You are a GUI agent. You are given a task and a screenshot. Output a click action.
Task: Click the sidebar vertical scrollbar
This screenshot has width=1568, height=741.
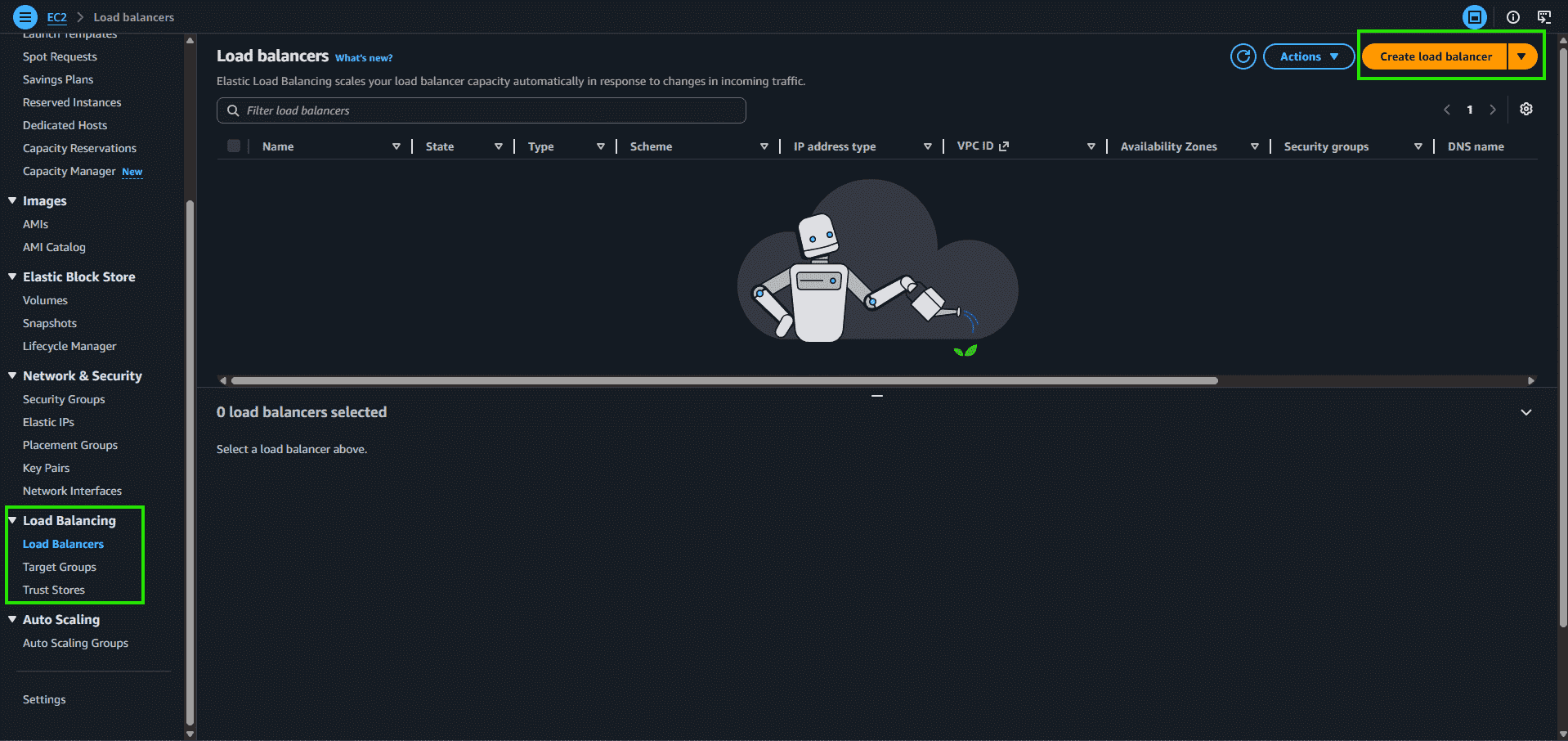click(x=190, y=462)
